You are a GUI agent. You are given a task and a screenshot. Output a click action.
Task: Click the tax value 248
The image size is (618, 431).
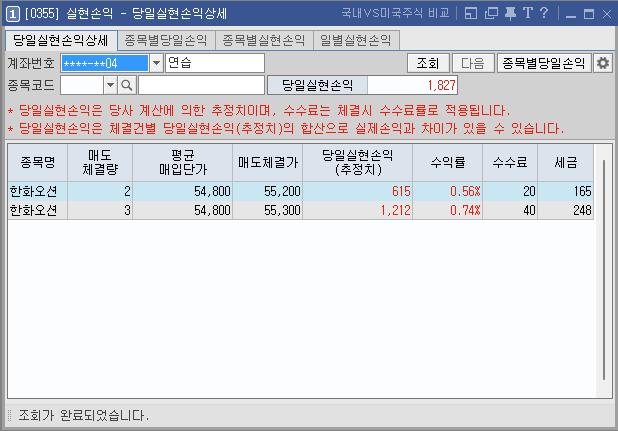point(582,210)
